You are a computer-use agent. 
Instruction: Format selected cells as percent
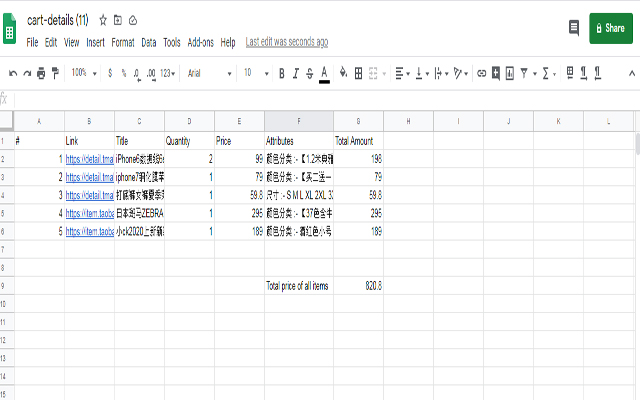[124, 73]
